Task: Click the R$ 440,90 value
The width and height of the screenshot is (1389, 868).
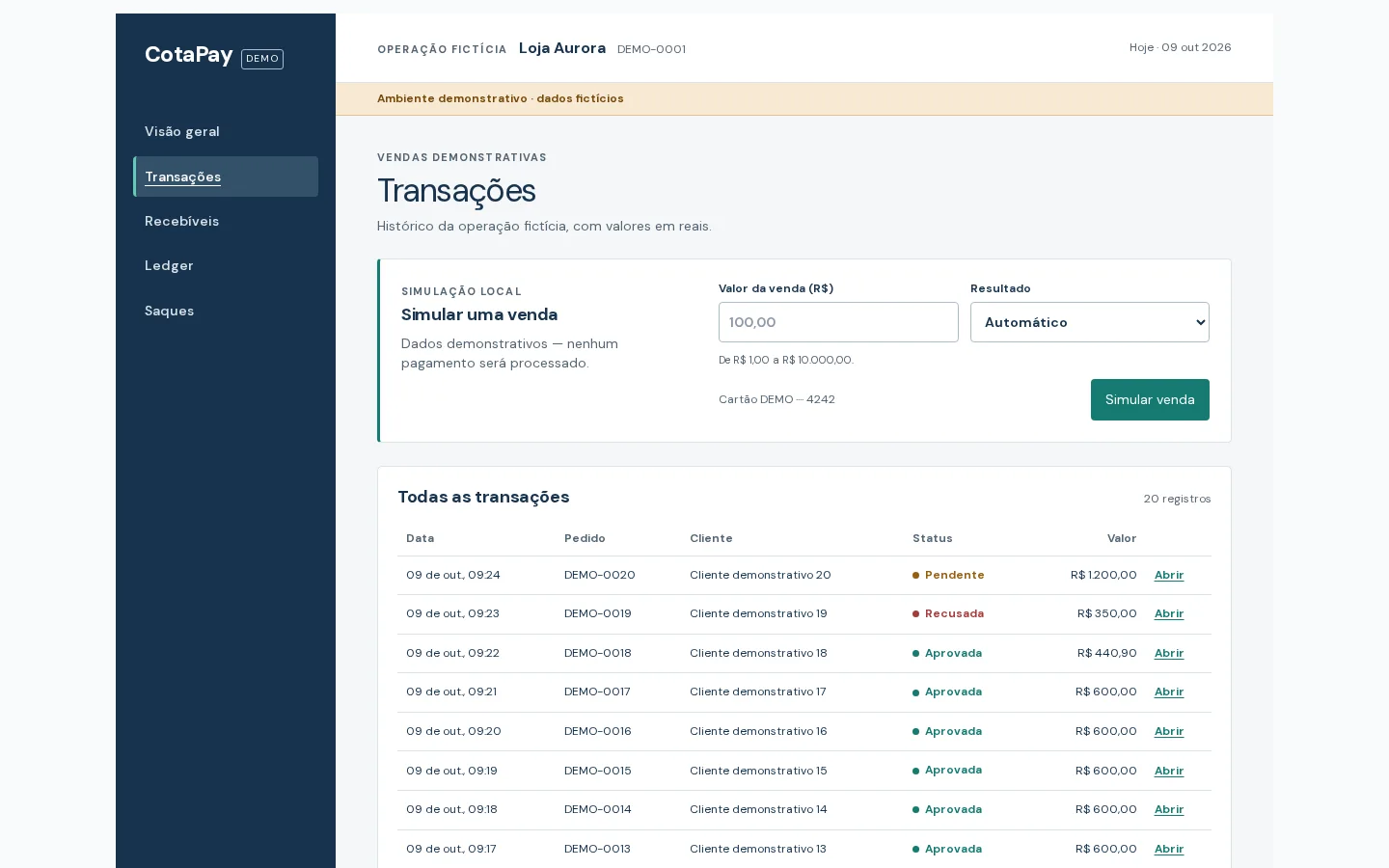Action: (1107, 653)
